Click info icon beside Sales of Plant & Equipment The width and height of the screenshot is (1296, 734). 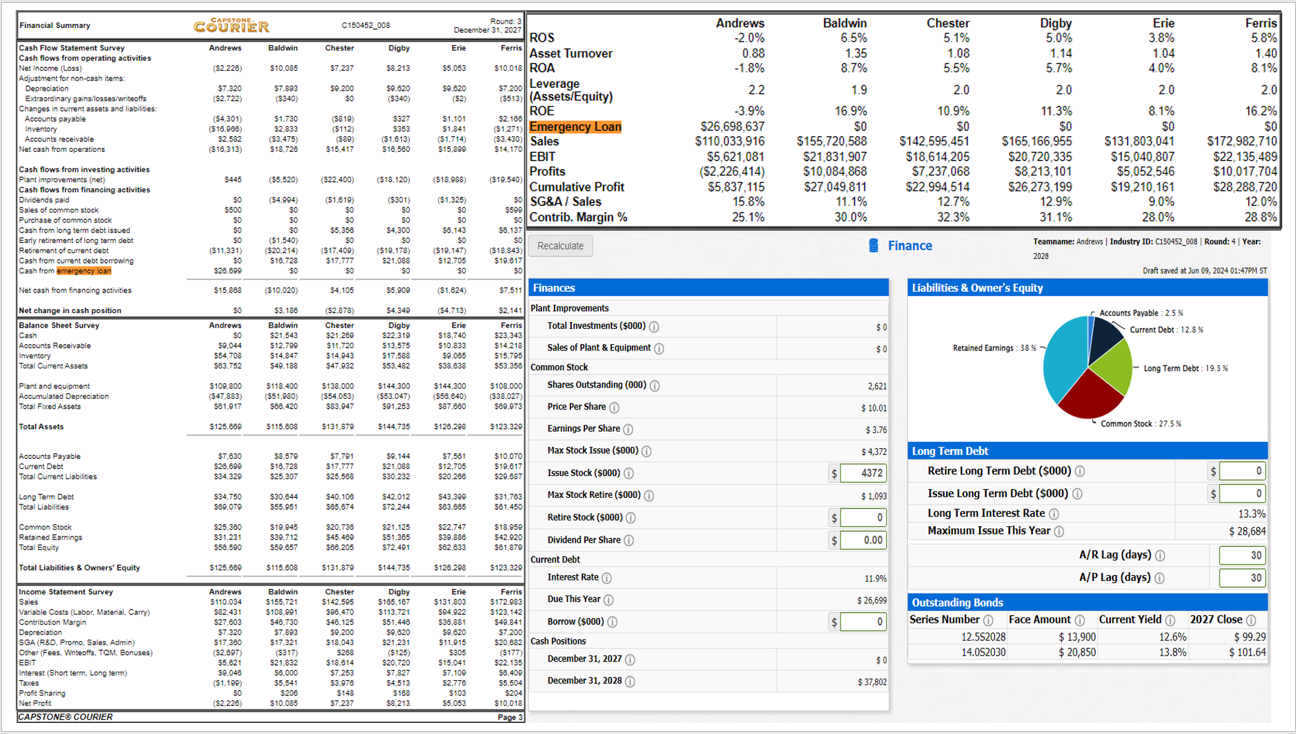point(659,348)
